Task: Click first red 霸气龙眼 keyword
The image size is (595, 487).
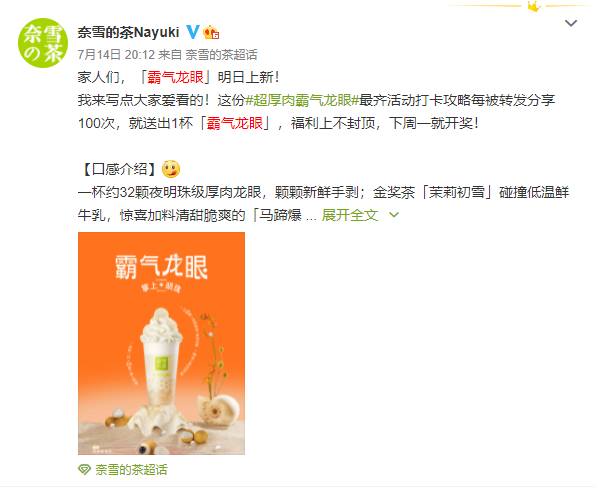Action: [175, 77]
